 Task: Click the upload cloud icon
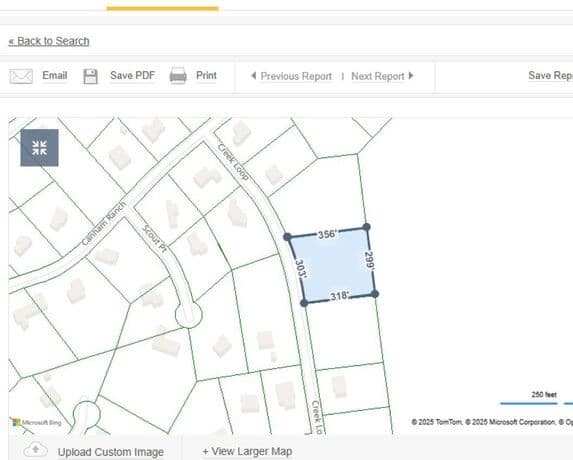coord(35,450)
